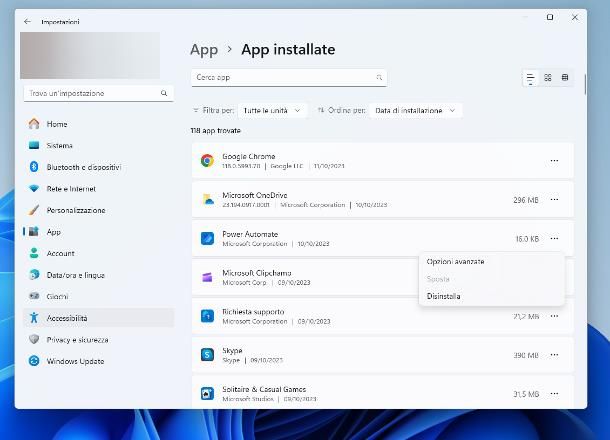Open Bluetooth e dispositivi settings

coord(99,167)
